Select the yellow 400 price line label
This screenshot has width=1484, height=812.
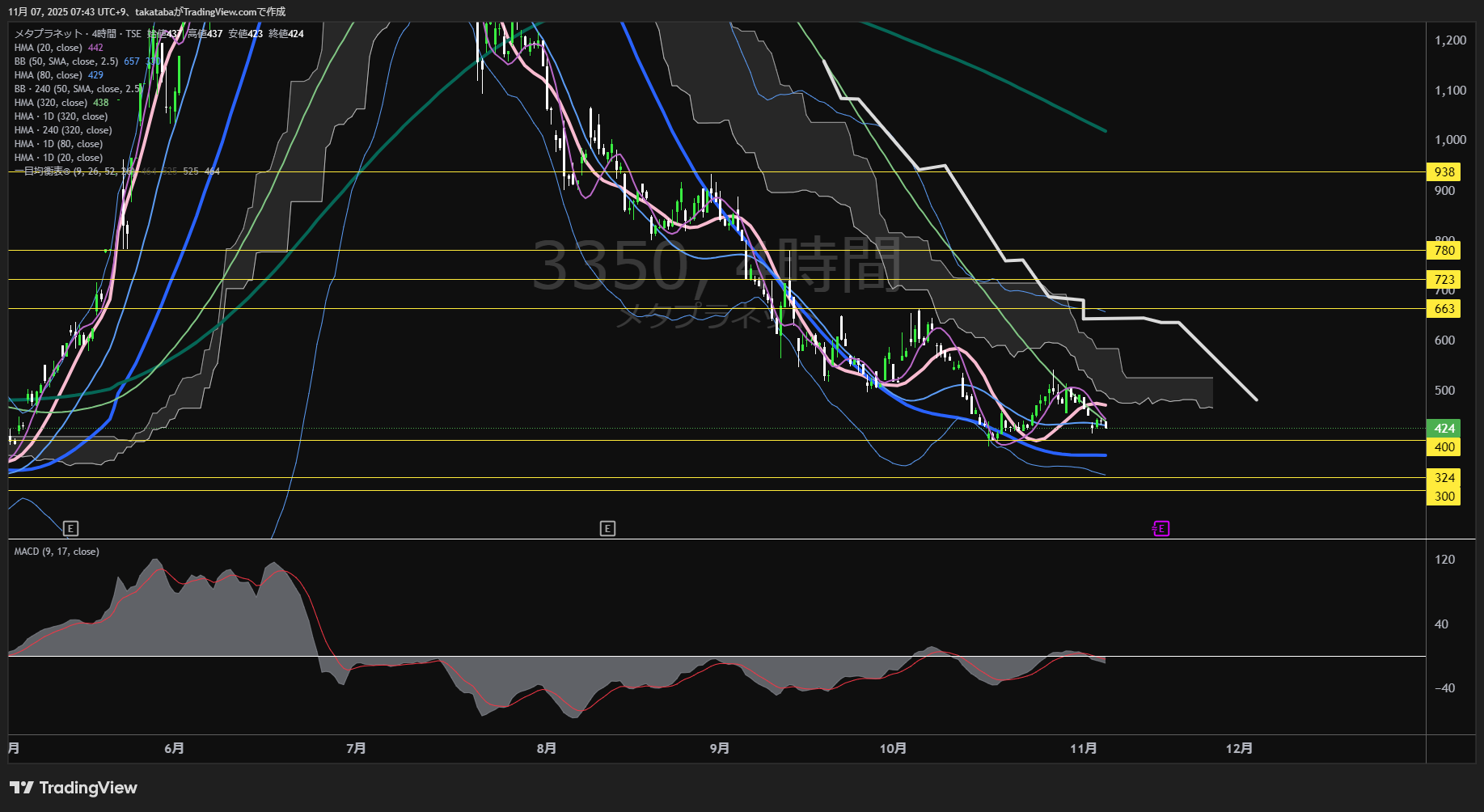click(1444, 447)
